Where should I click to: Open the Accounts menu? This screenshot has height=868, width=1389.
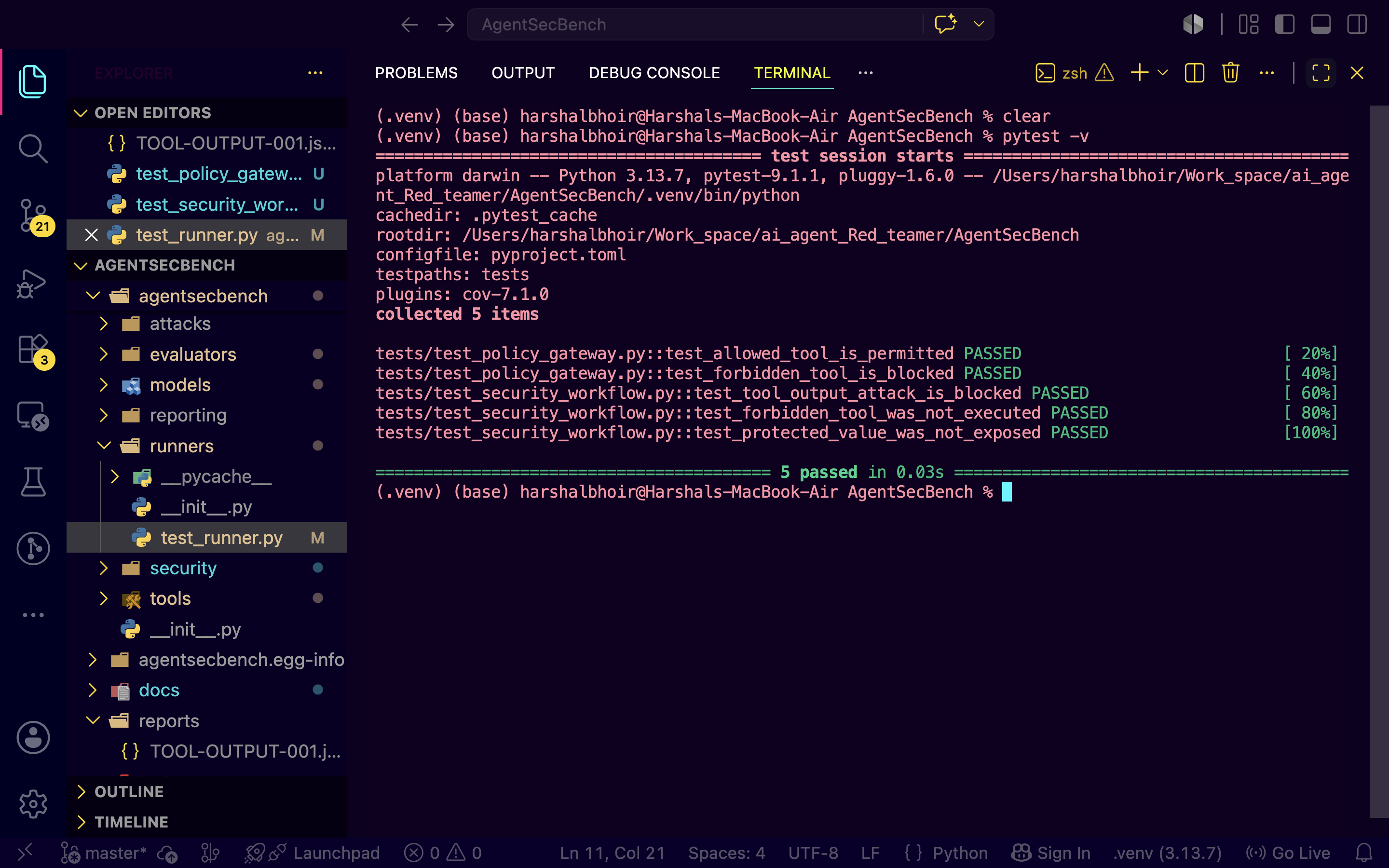33,737
